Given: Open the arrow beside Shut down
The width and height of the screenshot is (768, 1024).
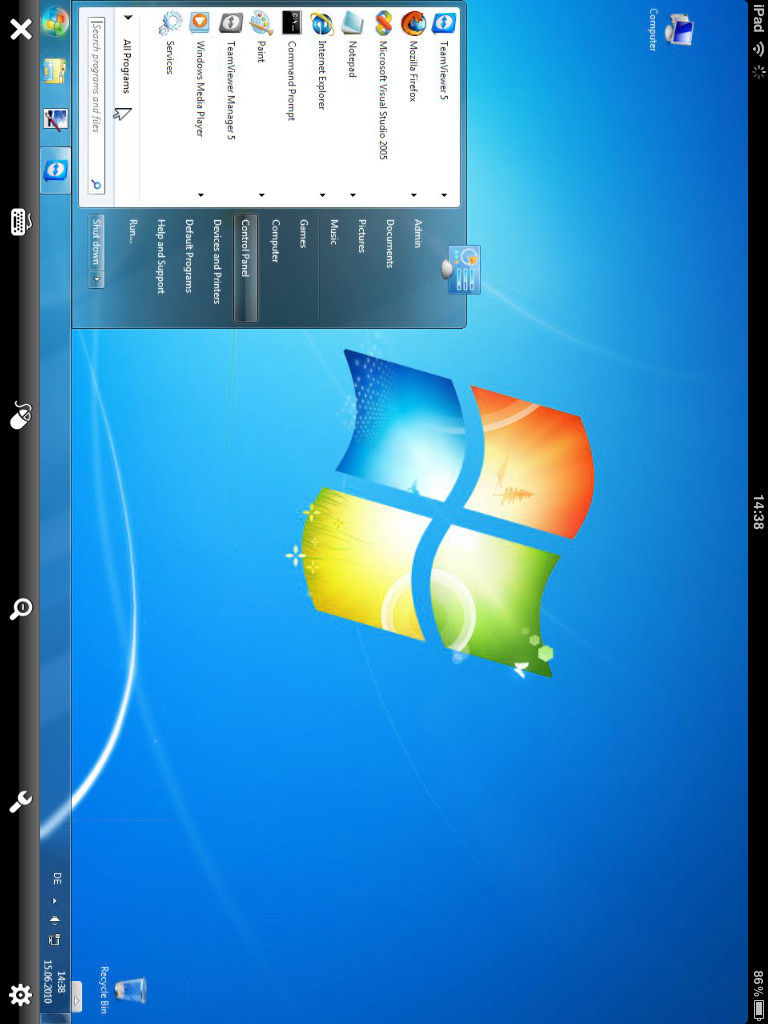Looking at the screenshot, I should click(96, 279).
